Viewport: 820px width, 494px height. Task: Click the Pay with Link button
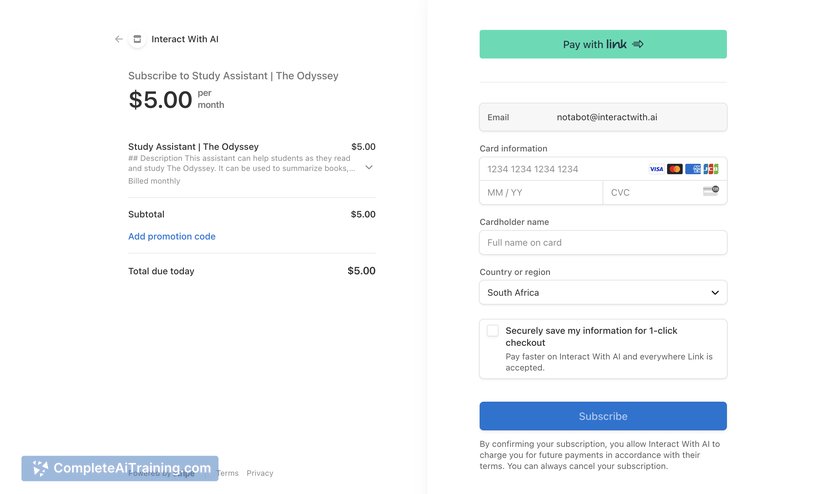[x=603, y=44]
